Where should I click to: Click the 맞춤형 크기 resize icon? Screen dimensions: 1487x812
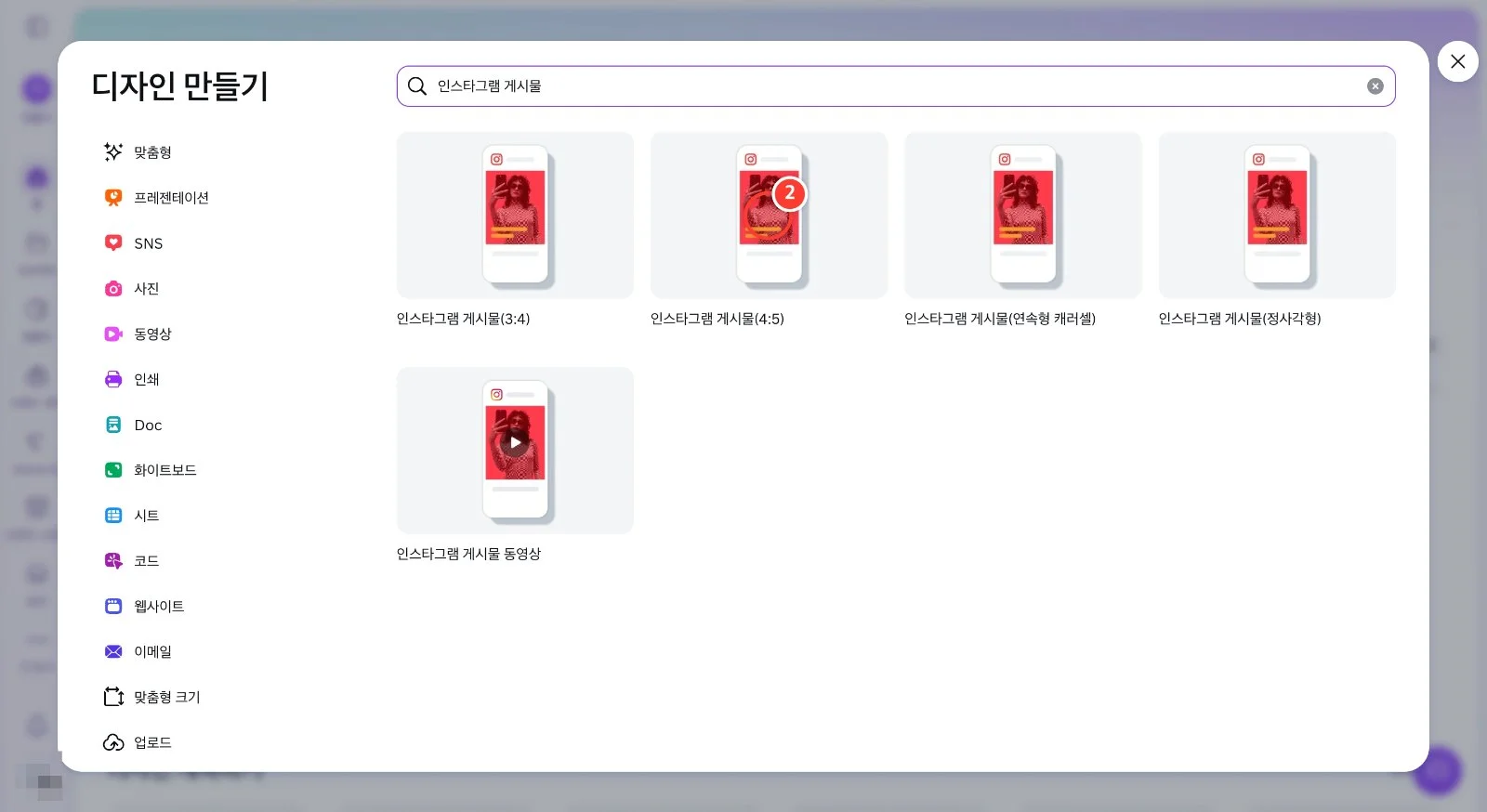click(113, 697)
